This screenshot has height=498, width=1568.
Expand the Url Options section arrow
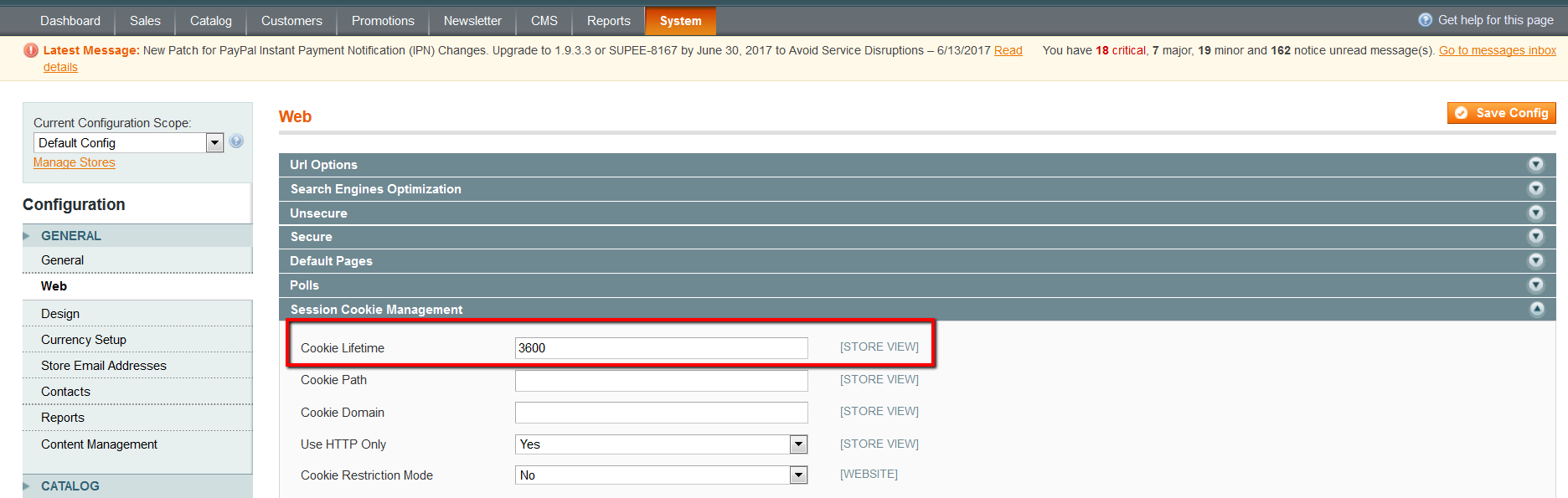coord(1536,164)
